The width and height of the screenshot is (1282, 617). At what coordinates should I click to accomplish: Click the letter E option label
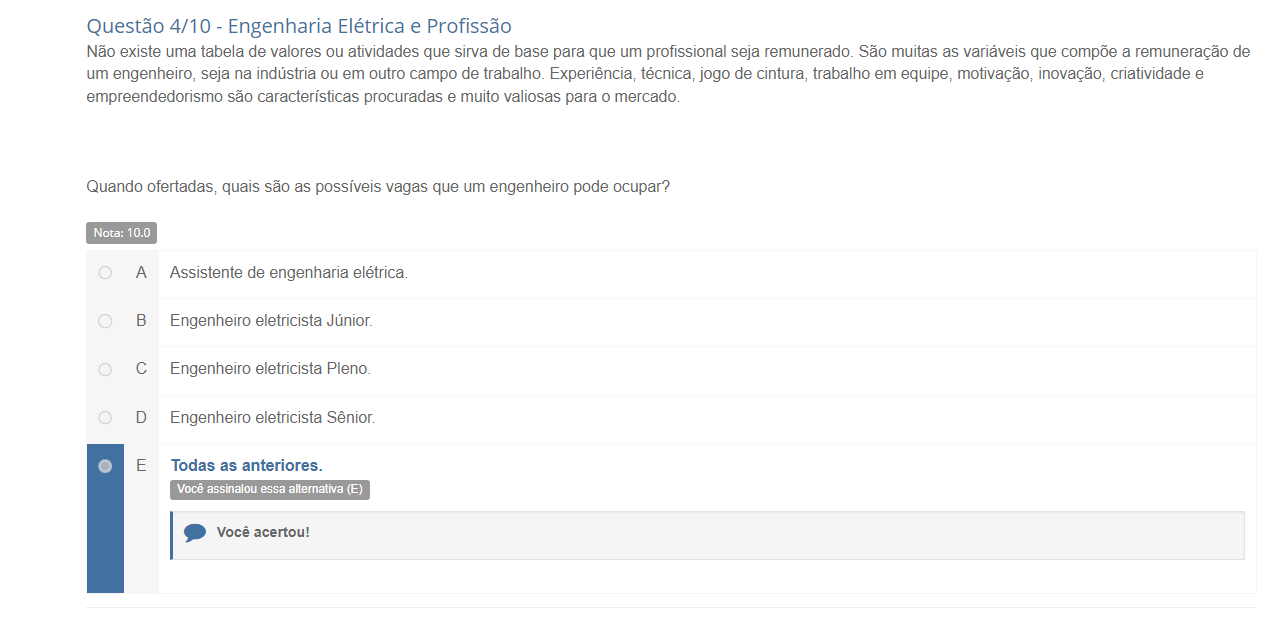click(141, 466)
